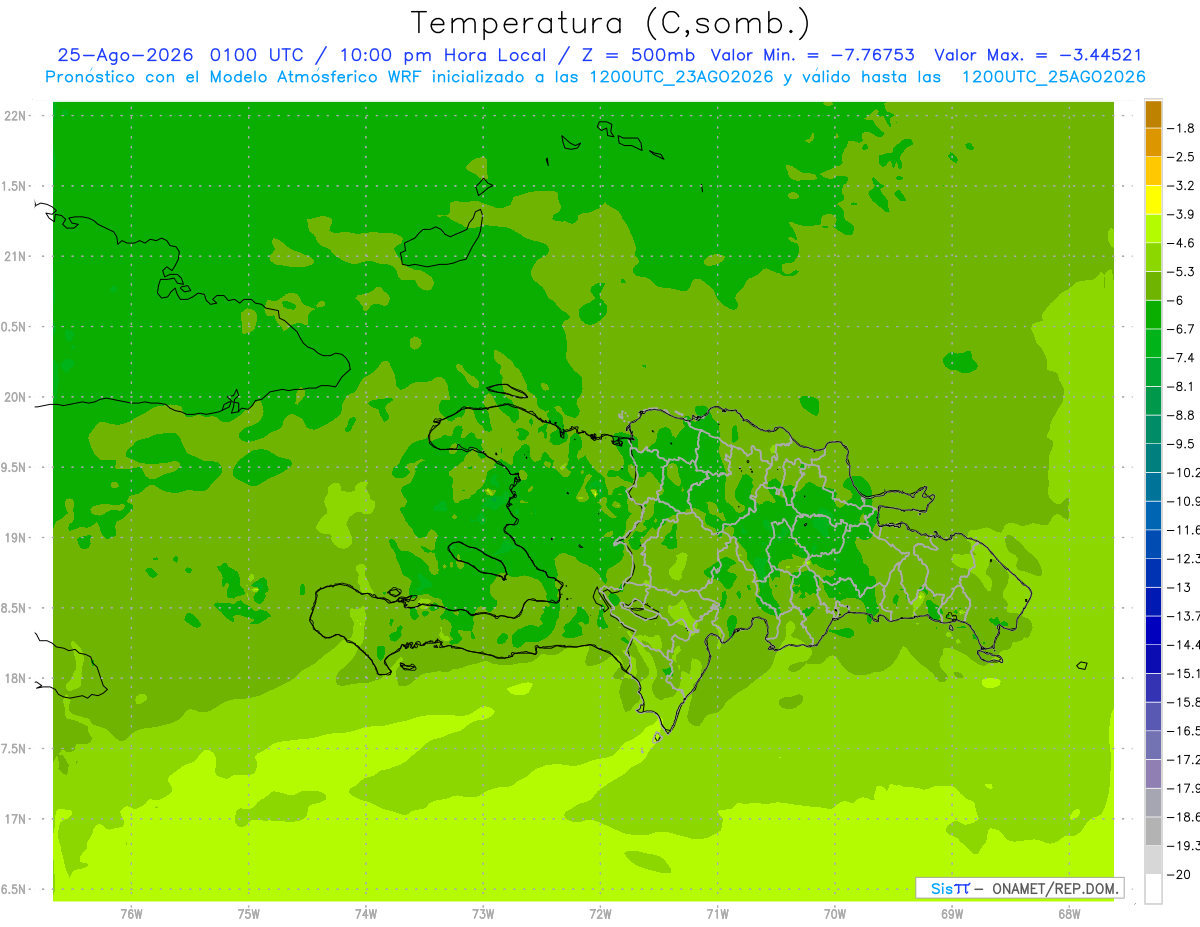The width and height of the screenshot is (1200, 927).
Task: Select the 'Valor Min. = -7.76753' value
Action: pyautogui.click(x=812, y=56)
